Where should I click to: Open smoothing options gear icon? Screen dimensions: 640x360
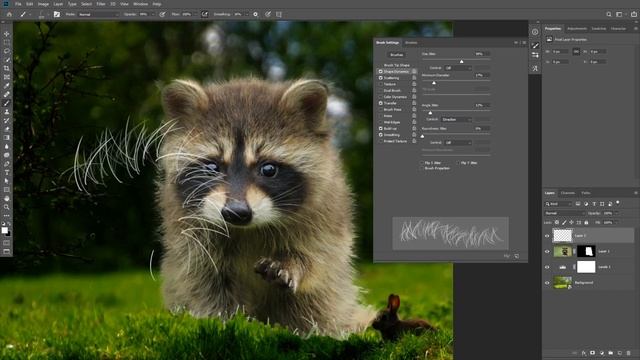tap(256, 14)
